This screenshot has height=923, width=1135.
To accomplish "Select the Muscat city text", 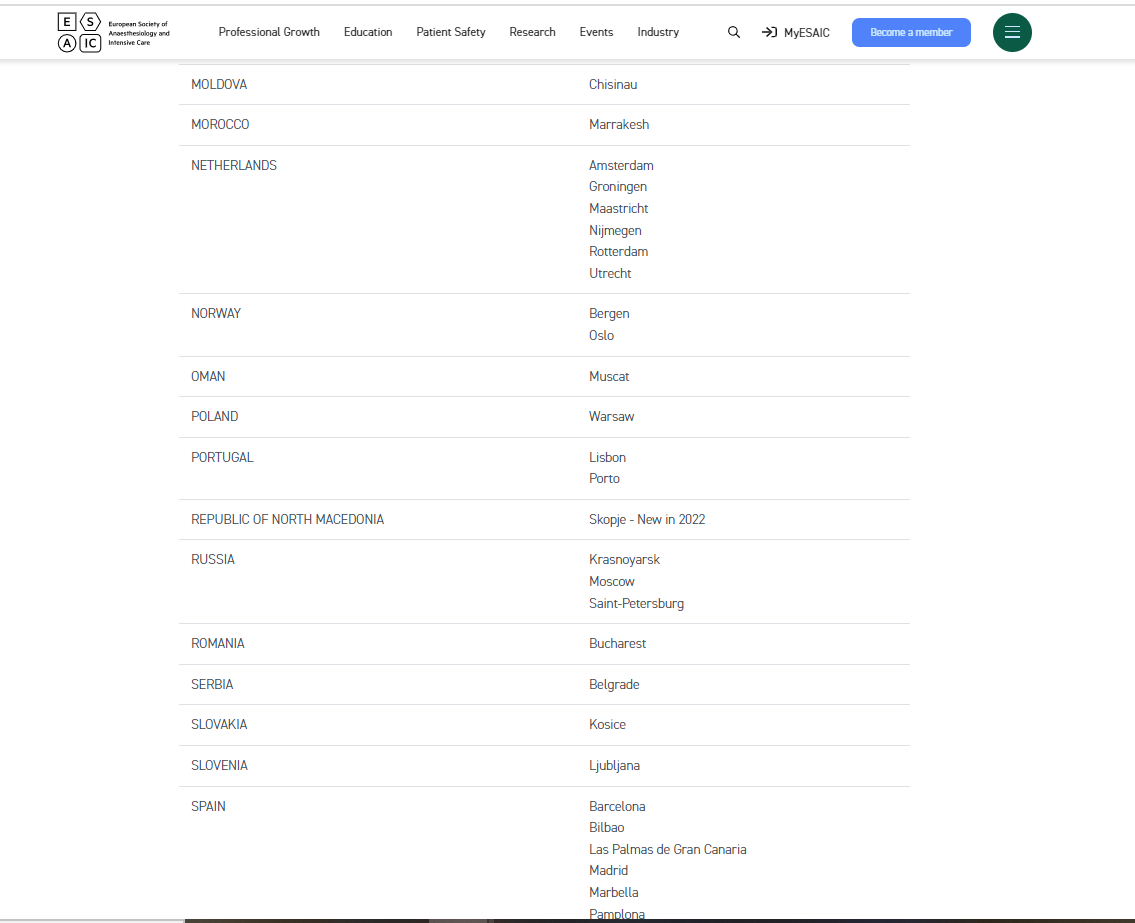I will (x=609, y=376).
